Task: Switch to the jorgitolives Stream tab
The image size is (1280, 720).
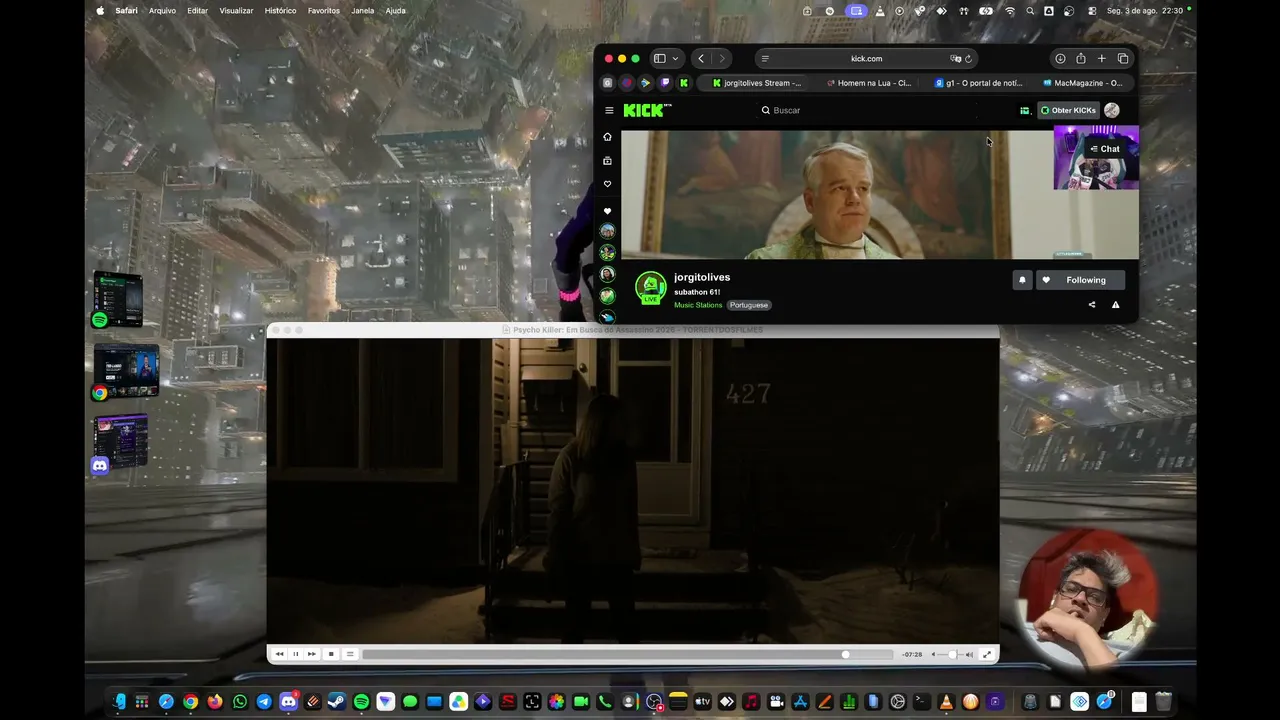Action: [x=757, y=83]
